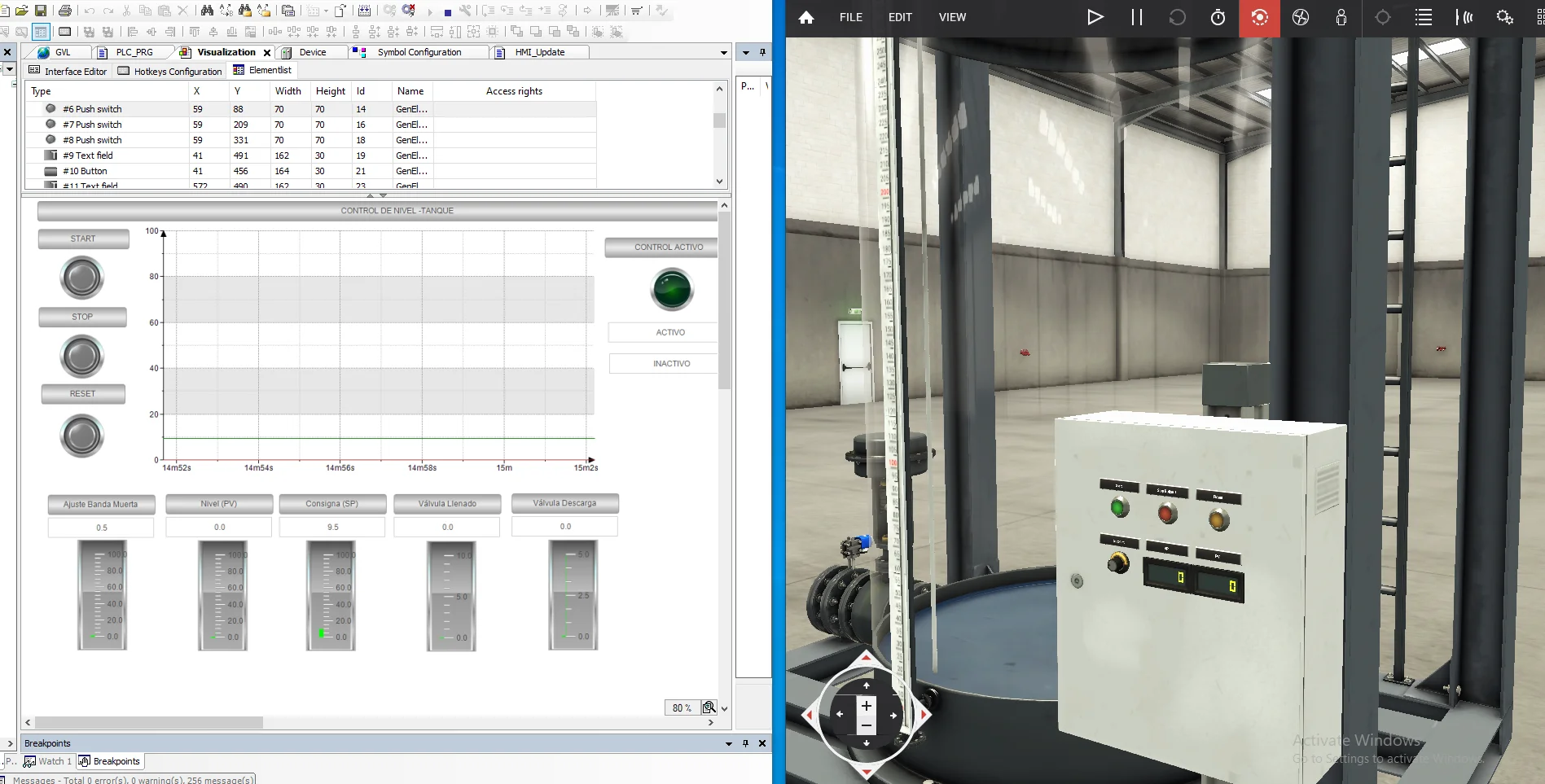Select the #6 Push switch row
Image resolution: width=1545 pixels, height=784 pixels.
tap(92, 108)
